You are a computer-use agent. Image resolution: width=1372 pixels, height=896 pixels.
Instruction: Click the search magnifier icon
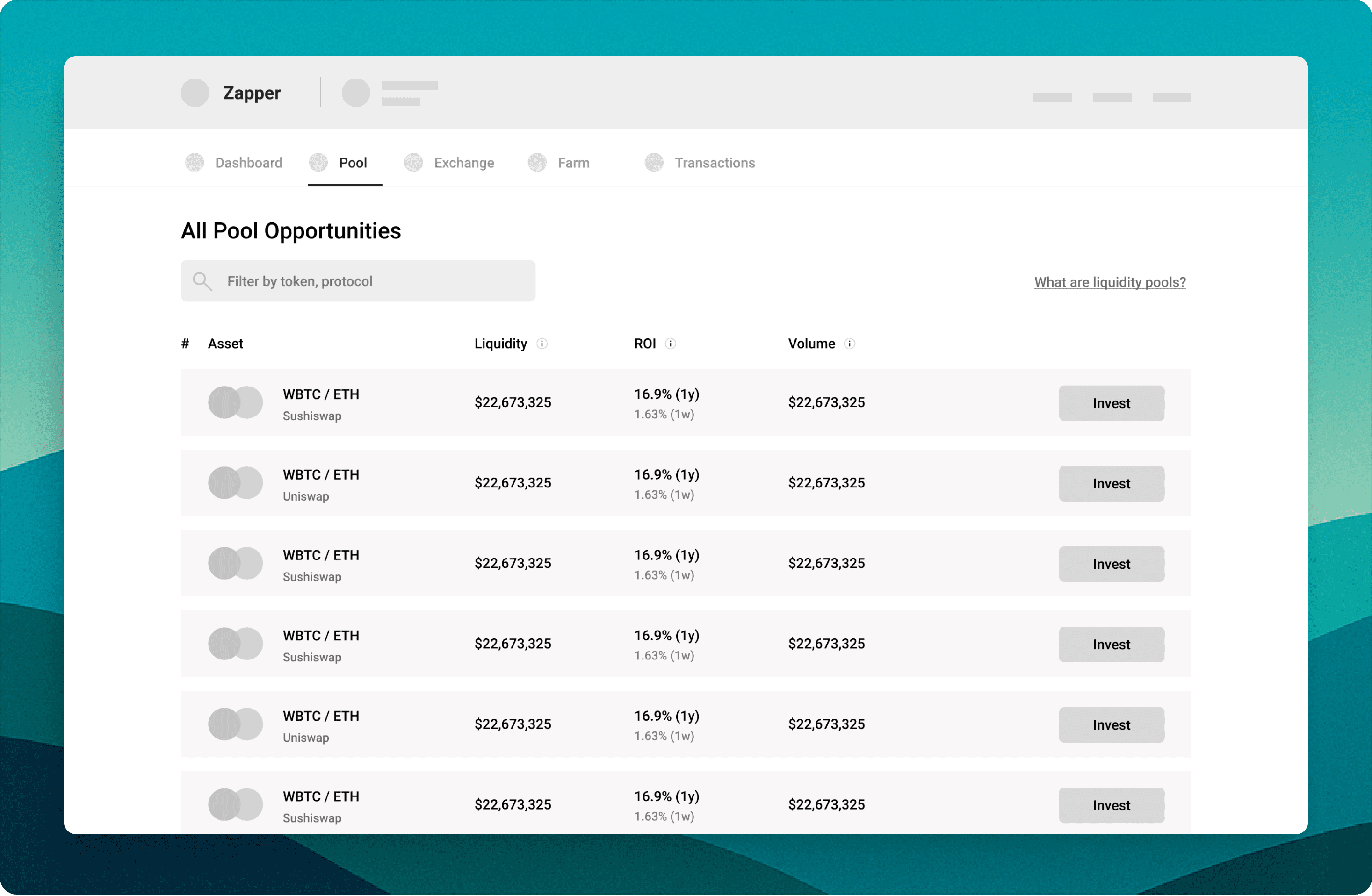[202, 281]
